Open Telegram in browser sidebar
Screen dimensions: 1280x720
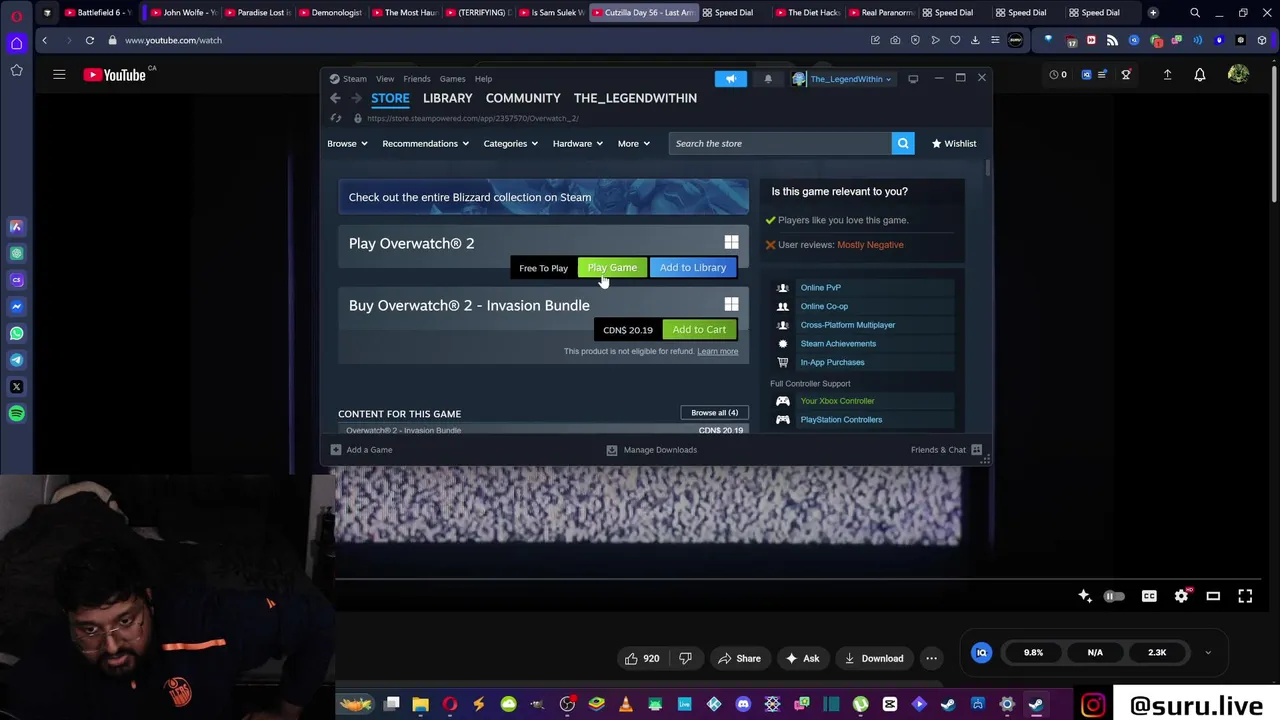[16, 360]
